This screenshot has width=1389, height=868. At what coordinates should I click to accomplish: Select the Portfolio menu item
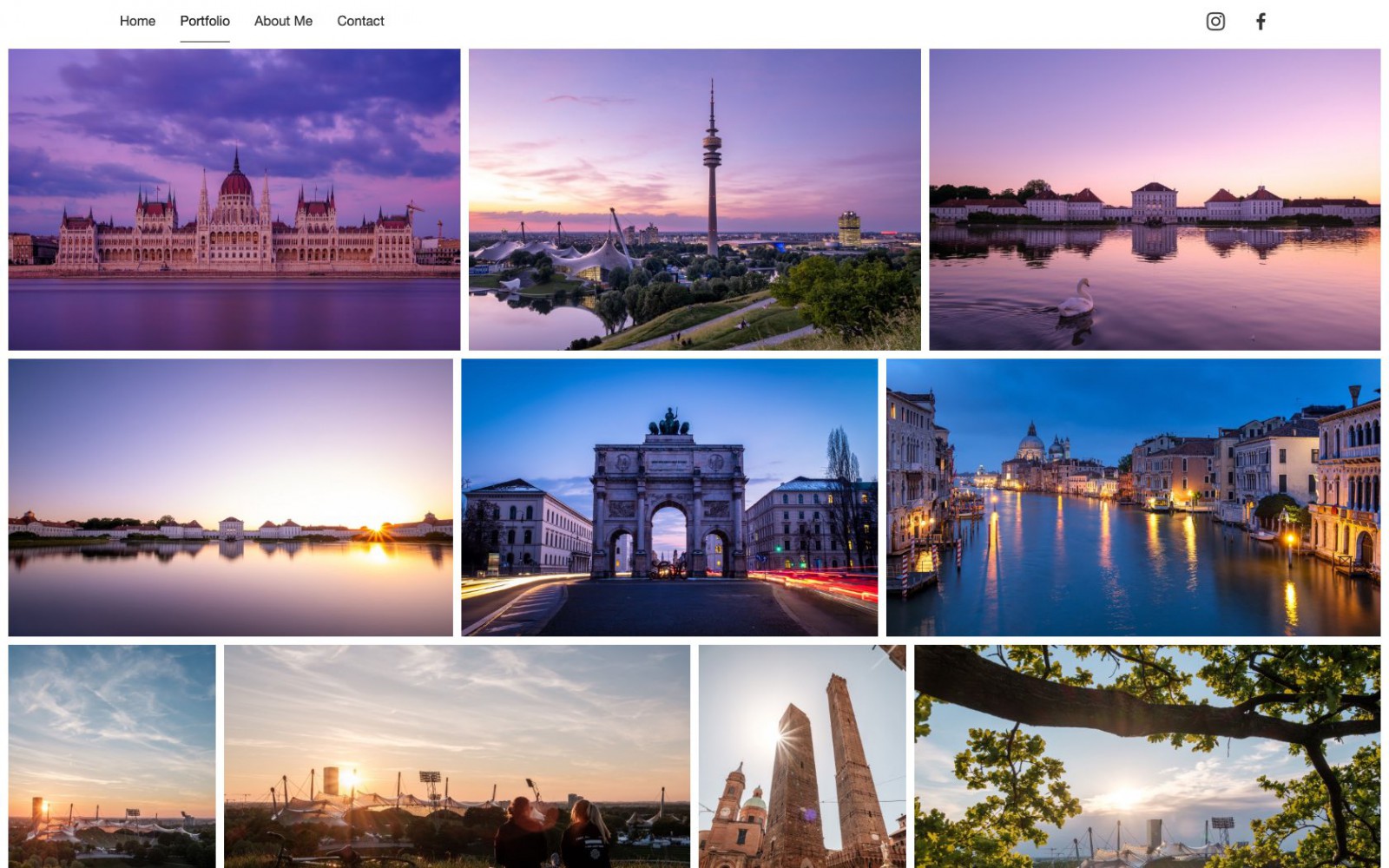(x=205, y=21)
